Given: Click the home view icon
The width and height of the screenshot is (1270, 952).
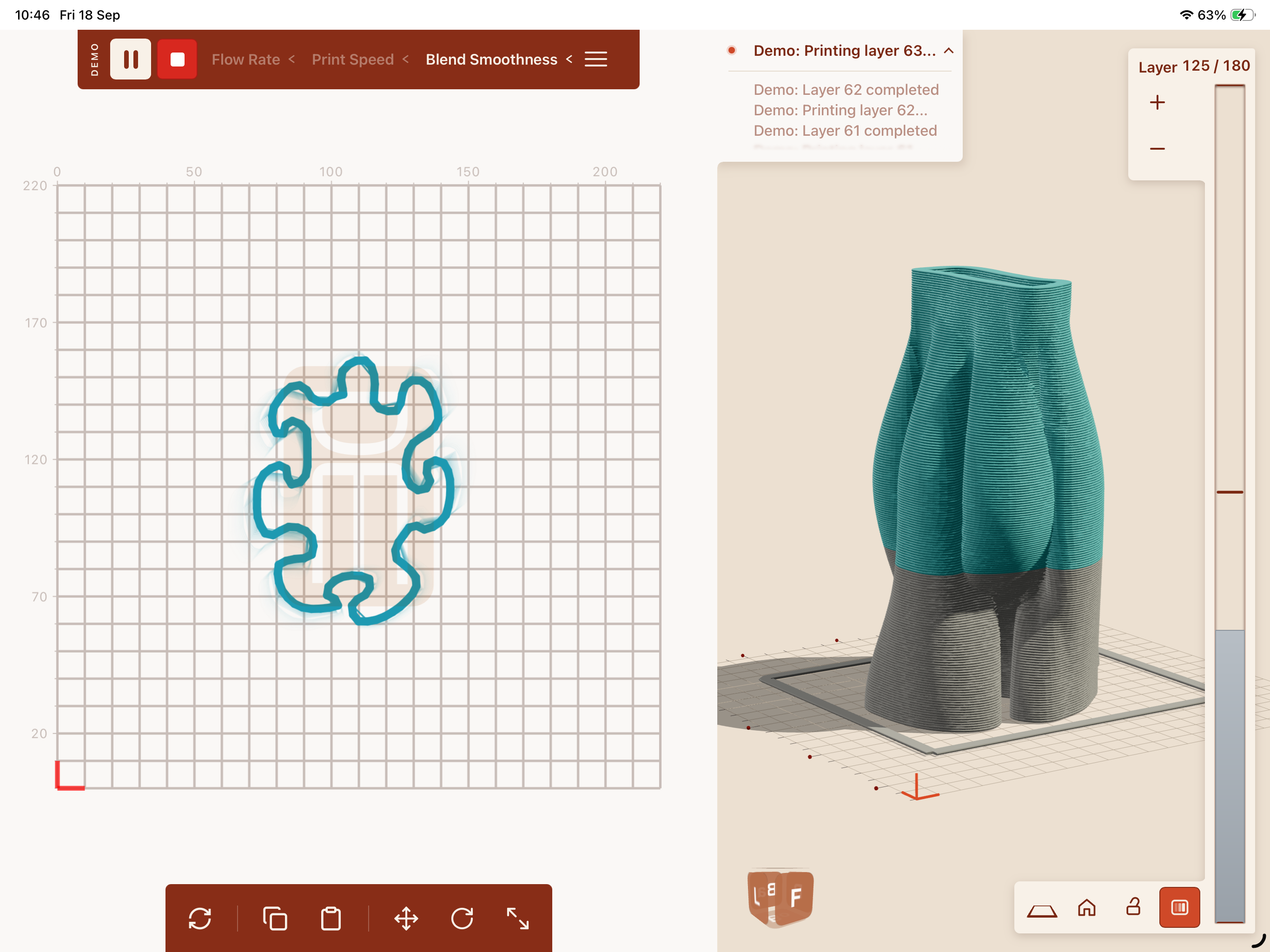Looking at the screenshot, I should coord(1087,907).
